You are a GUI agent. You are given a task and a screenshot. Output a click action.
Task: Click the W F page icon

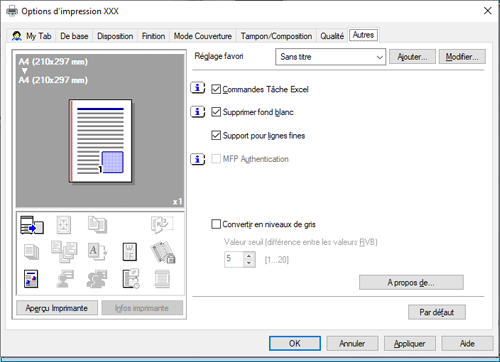[130, 252]
